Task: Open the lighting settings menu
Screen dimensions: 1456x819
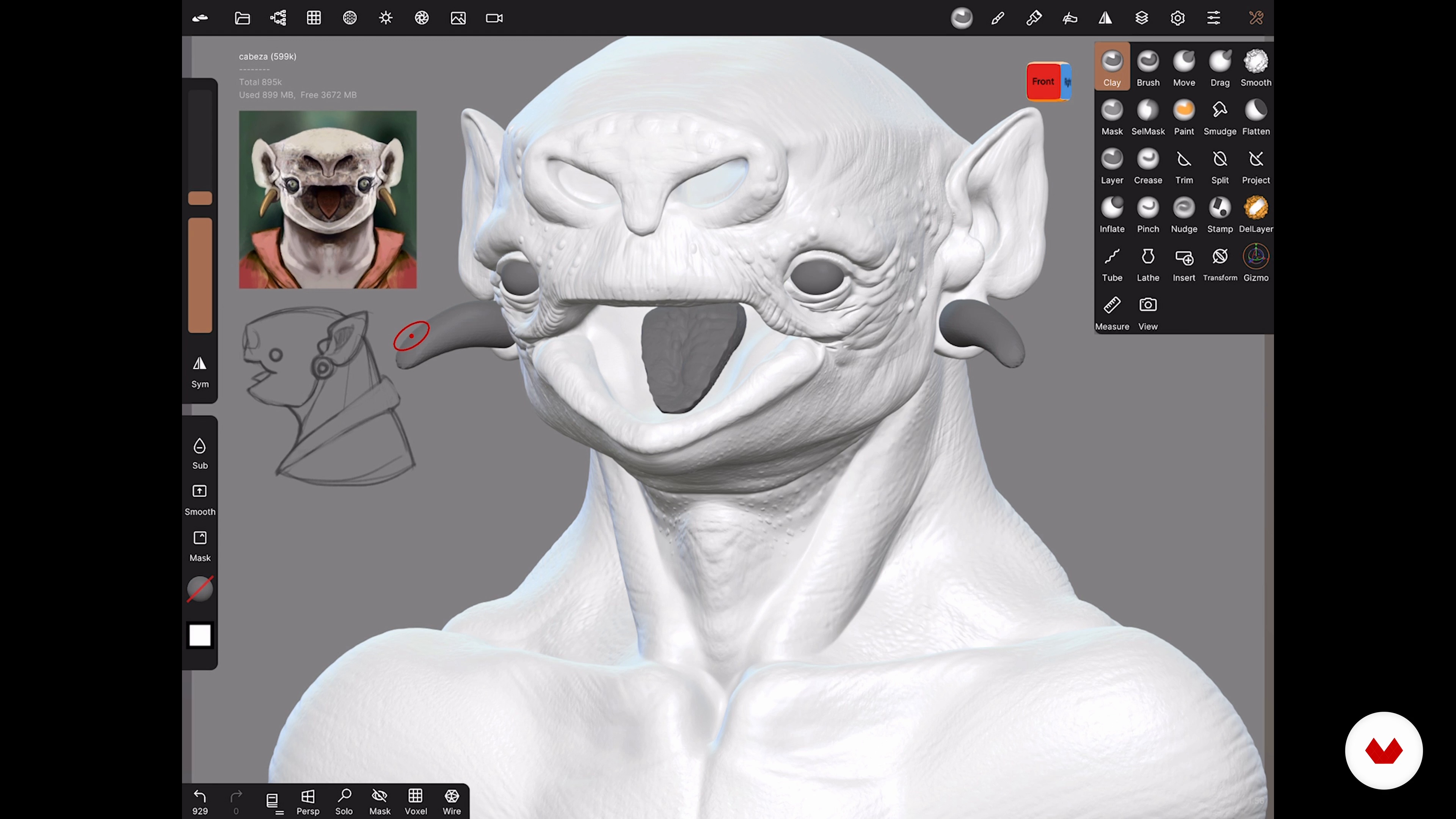Action: [386, 18]
